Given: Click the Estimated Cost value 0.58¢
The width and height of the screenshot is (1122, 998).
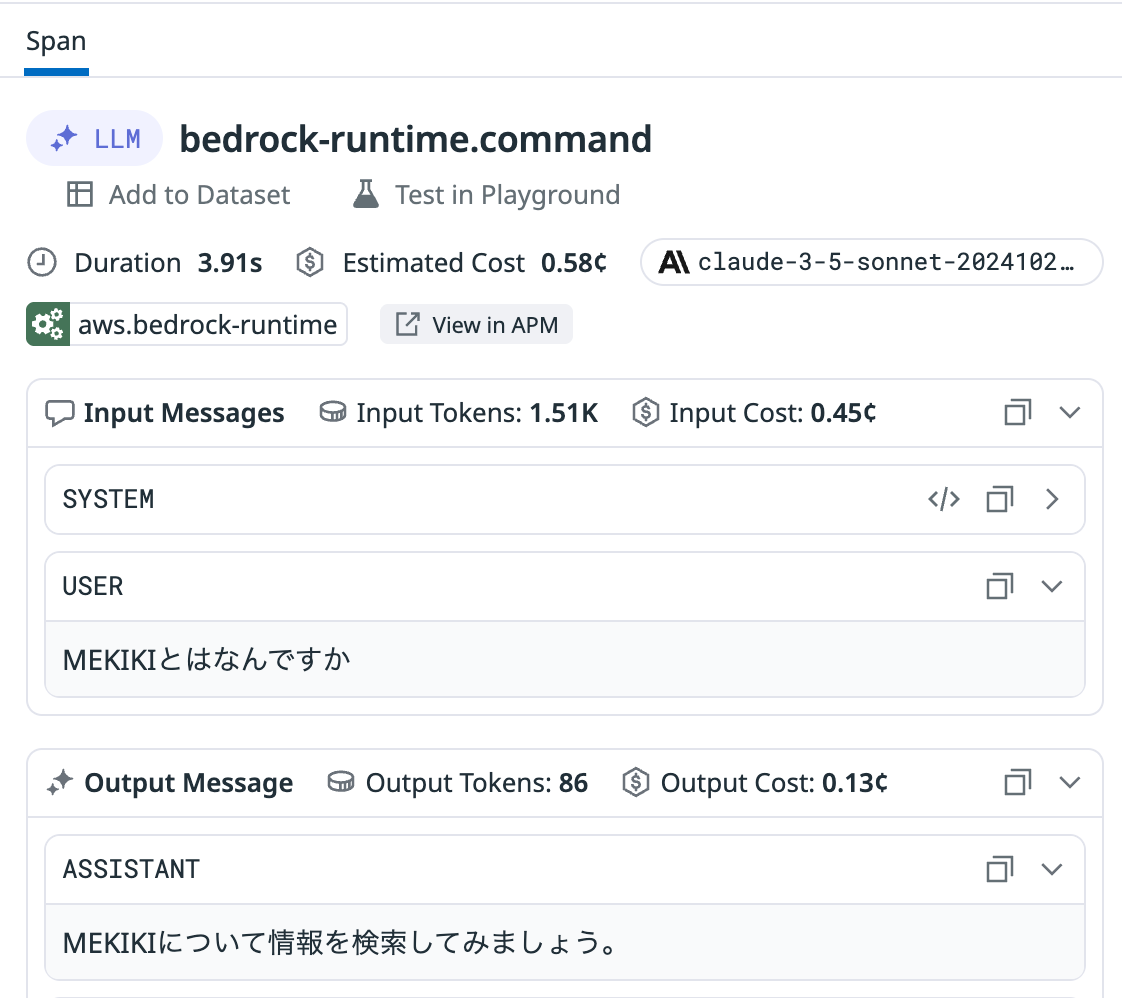Looking at the screenshot, I should pyautogui.click(x=574, y=263).
